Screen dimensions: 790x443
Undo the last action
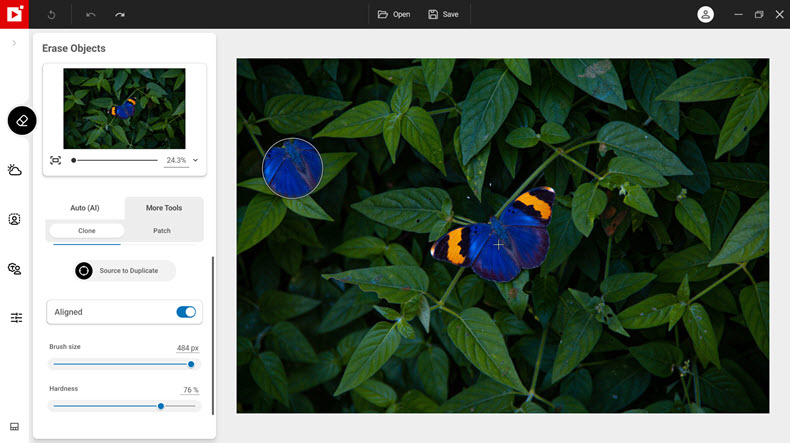pos(91,15)
